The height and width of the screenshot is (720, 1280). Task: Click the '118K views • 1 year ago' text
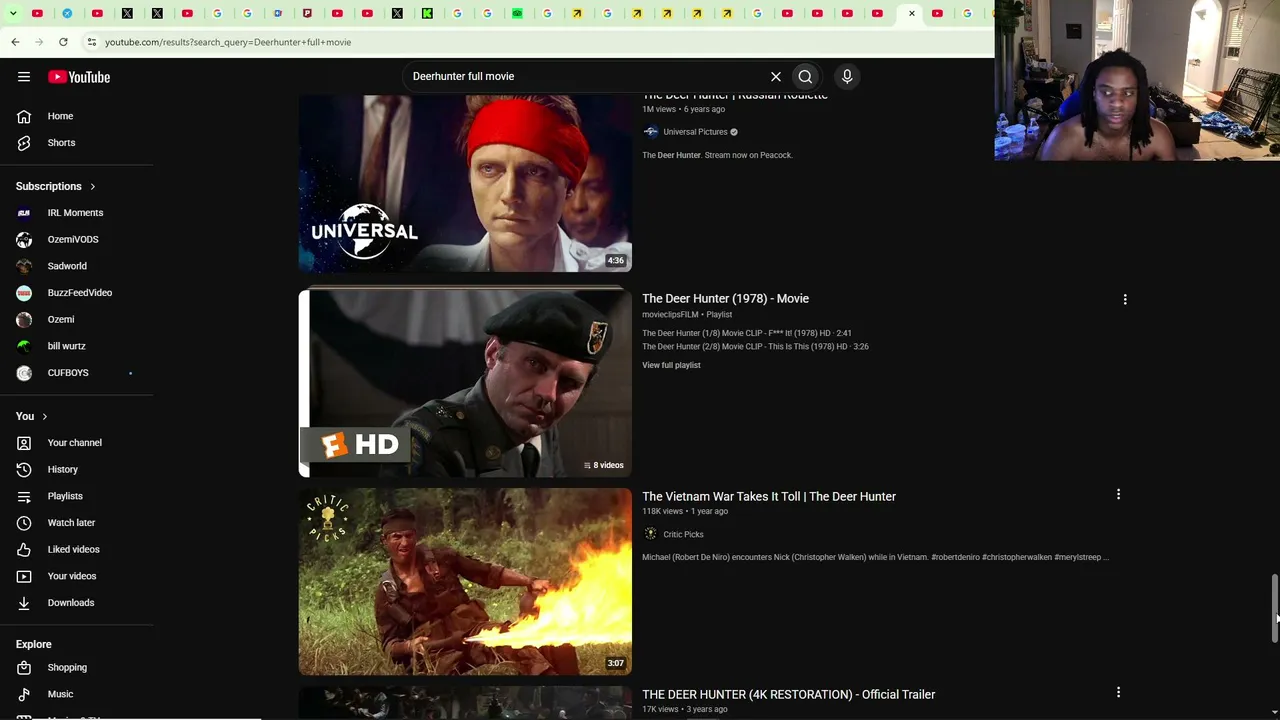685,511
